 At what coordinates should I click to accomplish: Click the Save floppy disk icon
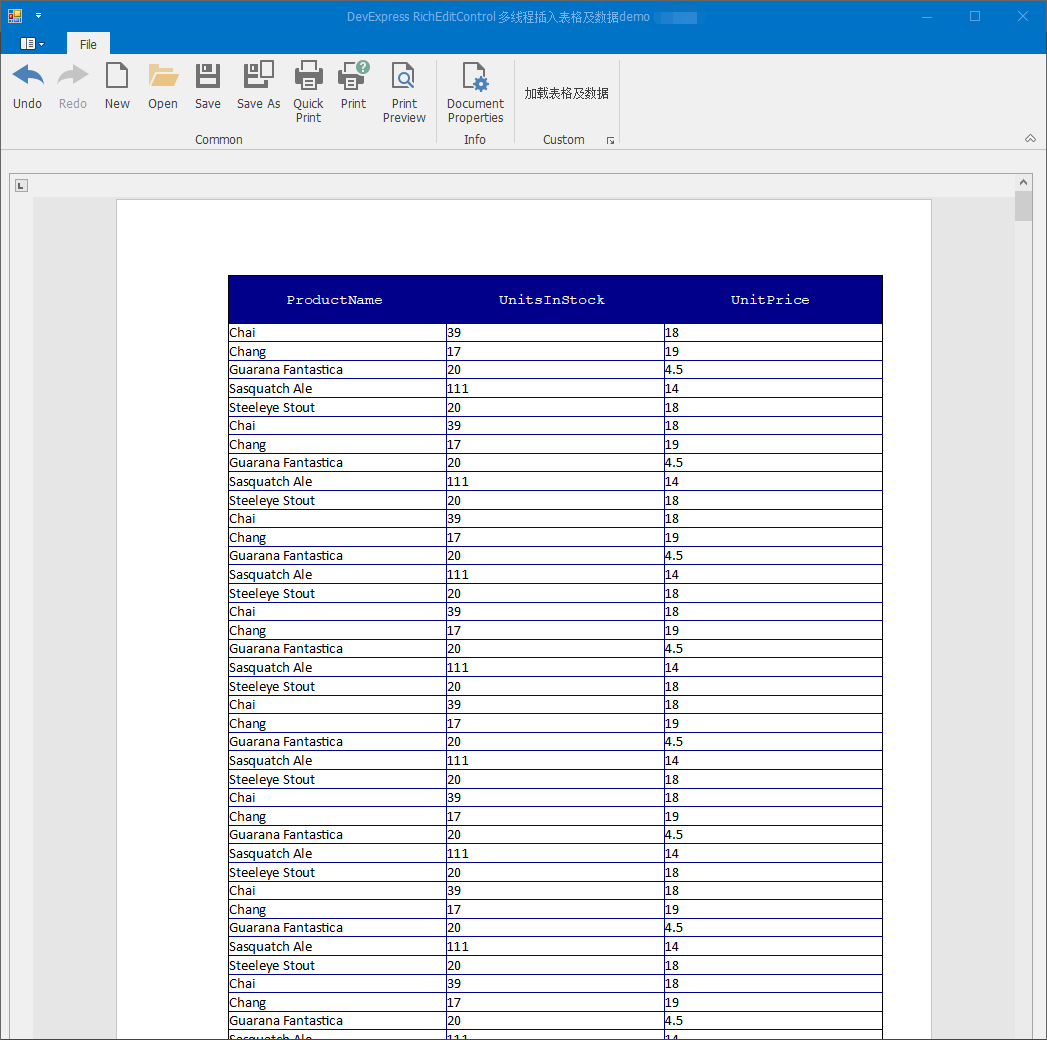pos(208,75)
